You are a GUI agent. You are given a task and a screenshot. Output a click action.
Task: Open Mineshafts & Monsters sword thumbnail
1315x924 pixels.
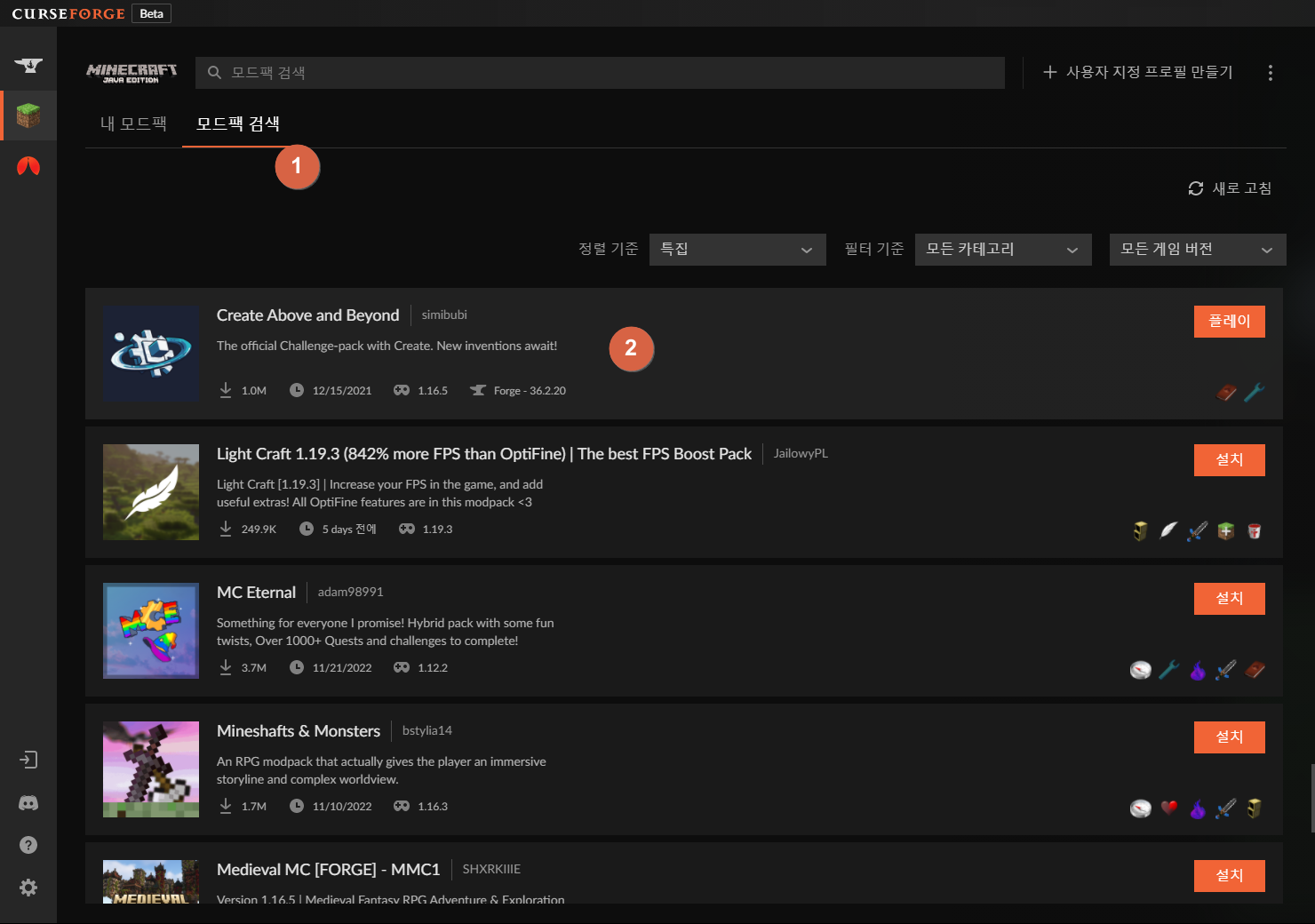(151, 769)
